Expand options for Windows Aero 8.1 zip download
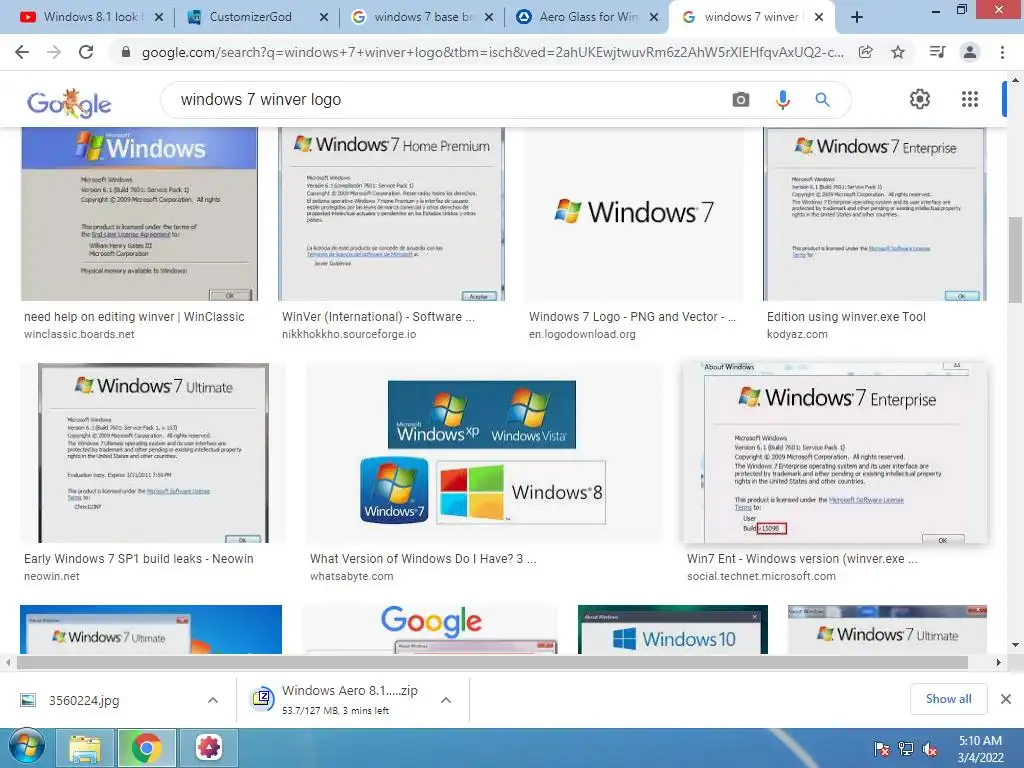This screenshot has height=768, width=1024. click(446, 700)
